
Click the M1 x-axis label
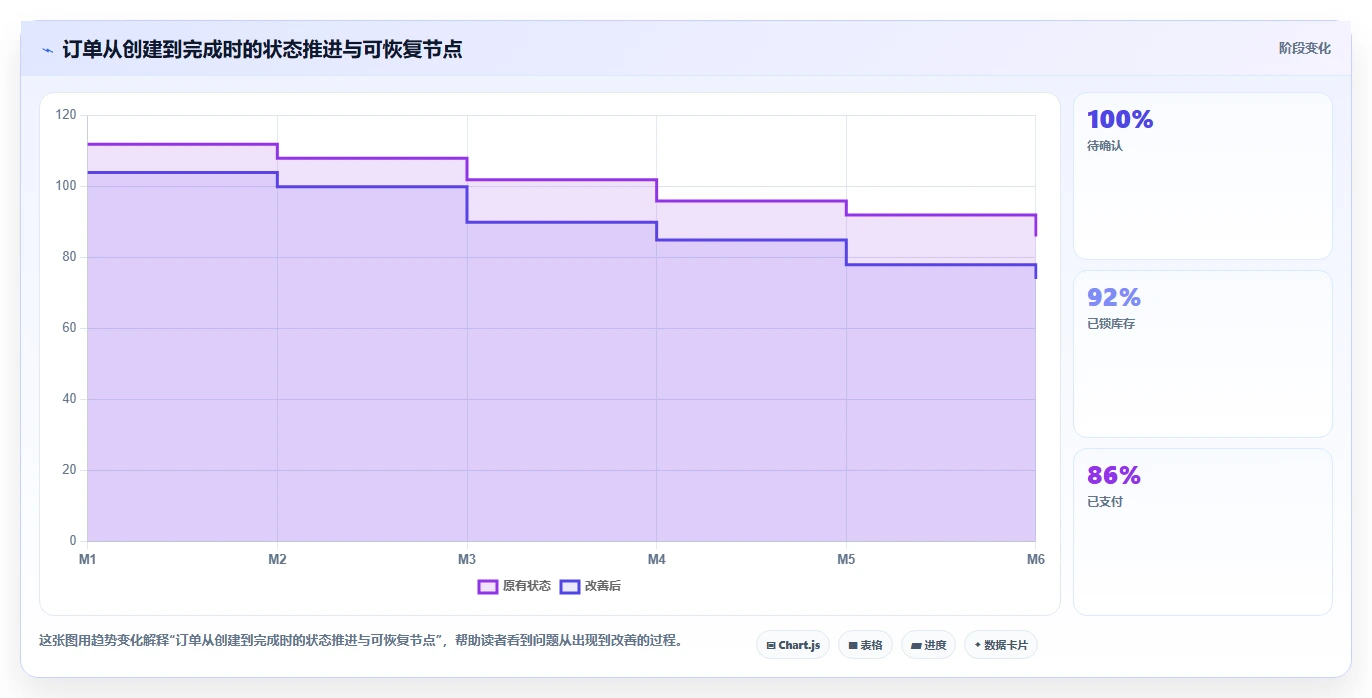click(88, 559)
